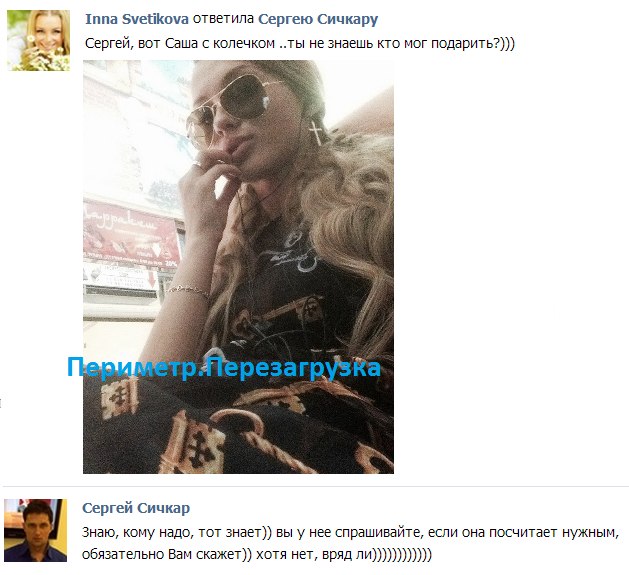Open Сергей Сичкар's avatar picture
The height and width of the screenshot is (575, 629).
36,530
